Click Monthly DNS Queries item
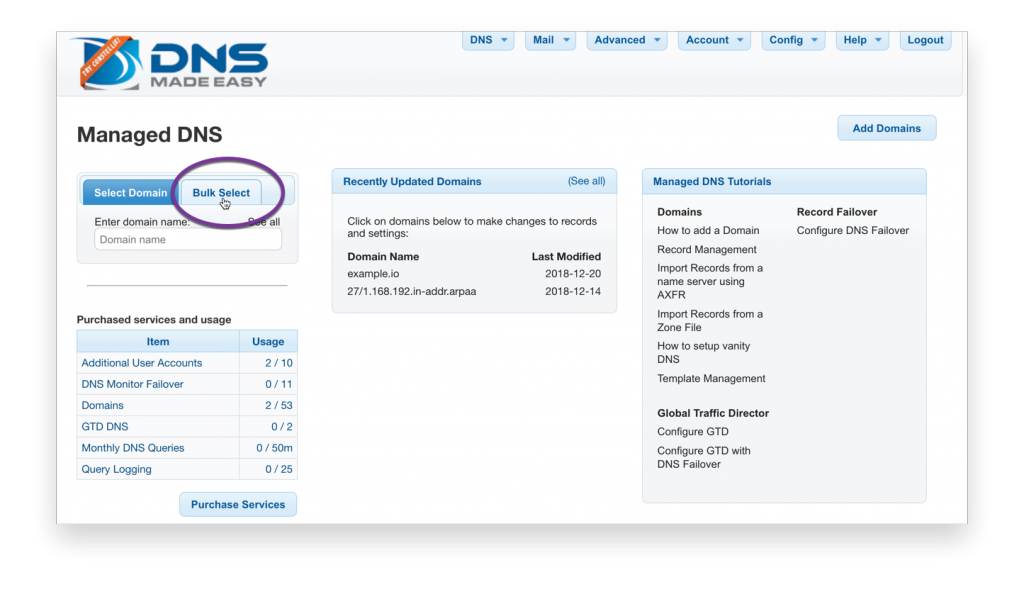The height and width of the screenshot is (609, 1024). pyautogui.click(x=133, y=448)
